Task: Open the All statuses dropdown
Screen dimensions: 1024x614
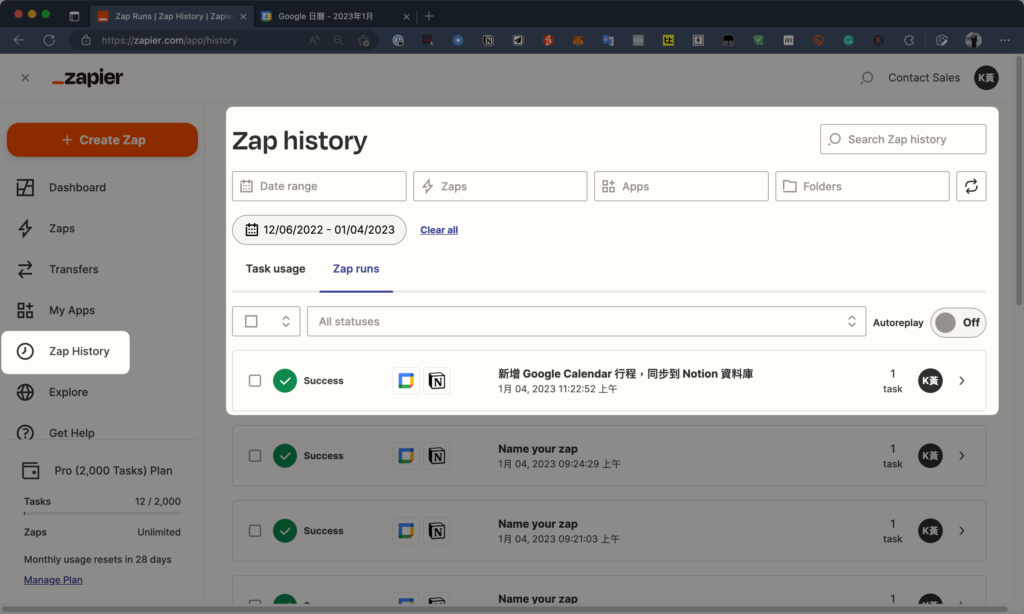Action: [x=586, y=321]
